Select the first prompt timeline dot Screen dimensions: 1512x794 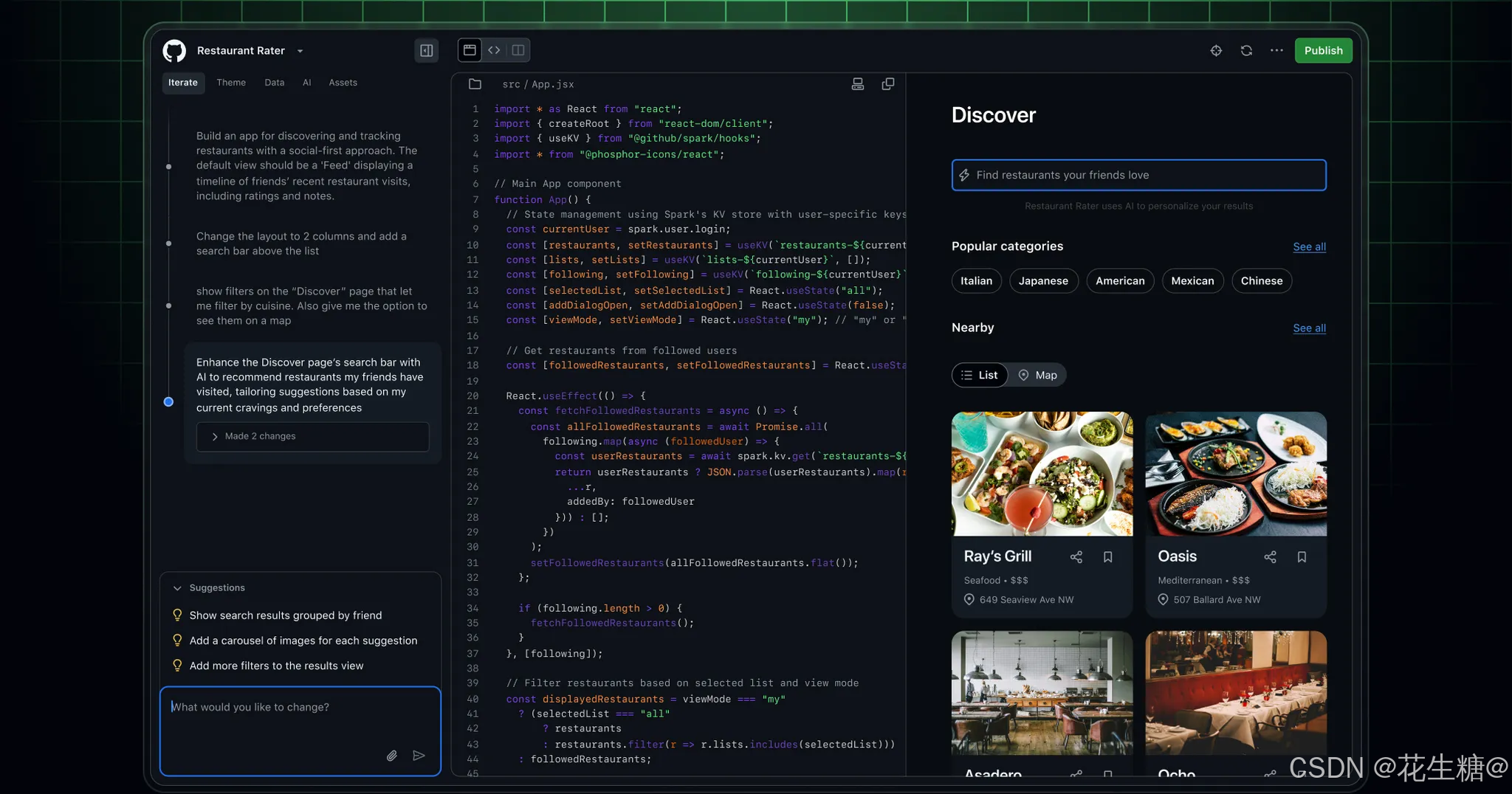(169, 167)
